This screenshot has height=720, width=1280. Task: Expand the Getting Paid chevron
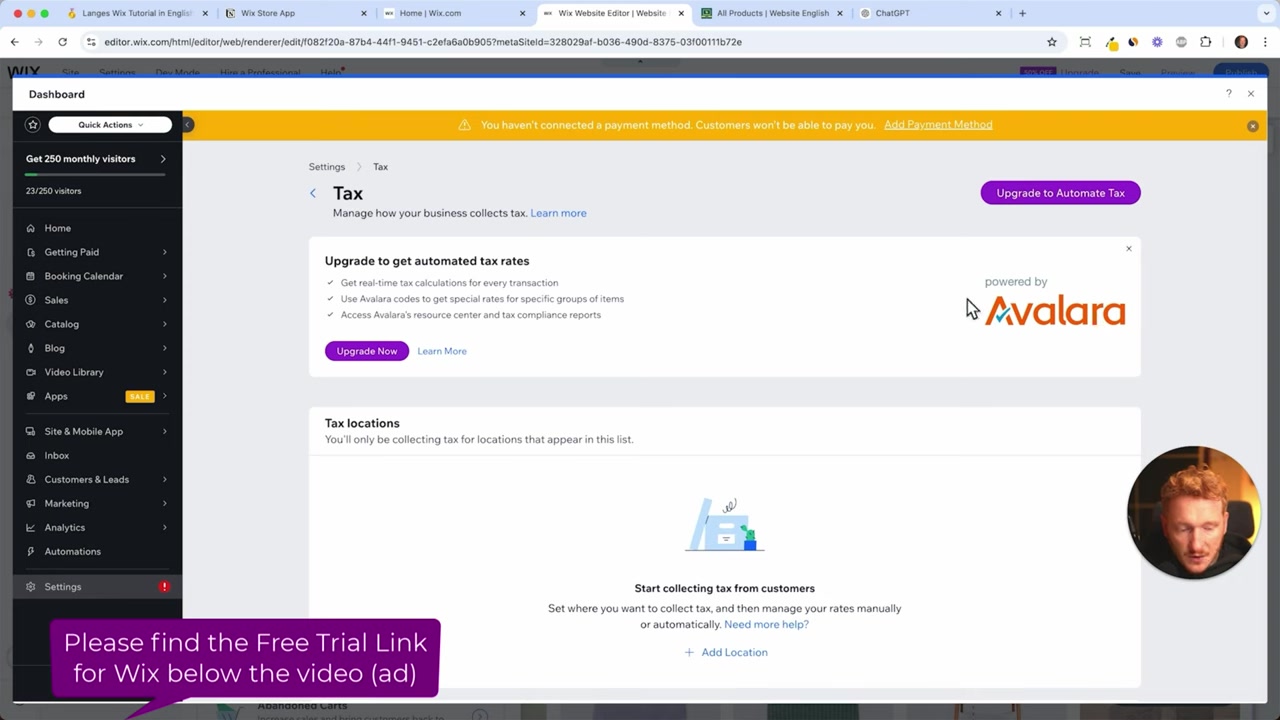(164, 252)
